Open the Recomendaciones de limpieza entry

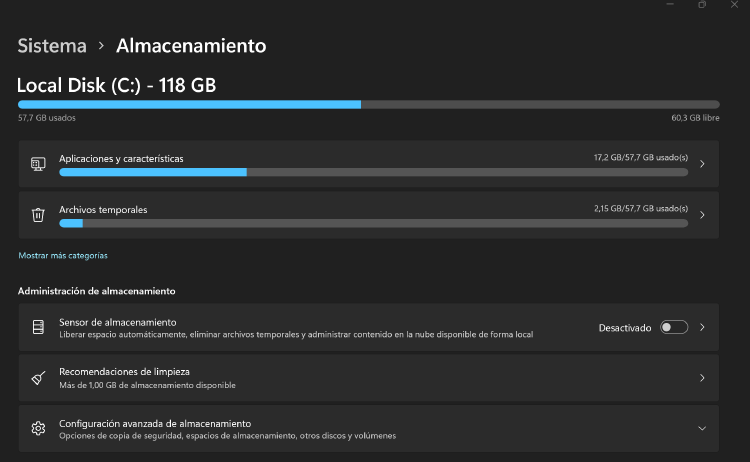click(300, 378)
